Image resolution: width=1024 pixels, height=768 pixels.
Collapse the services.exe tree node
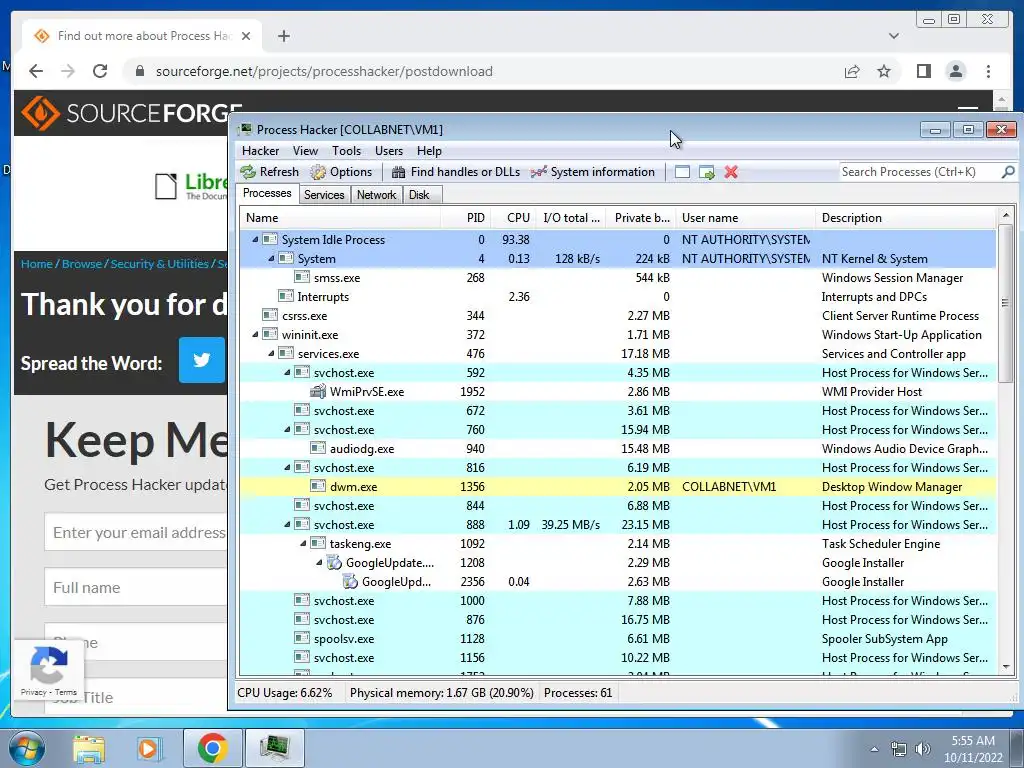[271, 353]
